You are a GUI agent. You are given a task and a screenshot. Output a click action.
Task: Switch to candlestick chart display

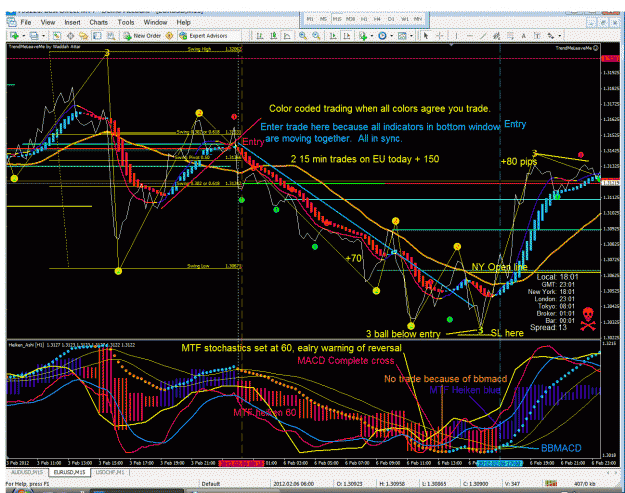273,36
